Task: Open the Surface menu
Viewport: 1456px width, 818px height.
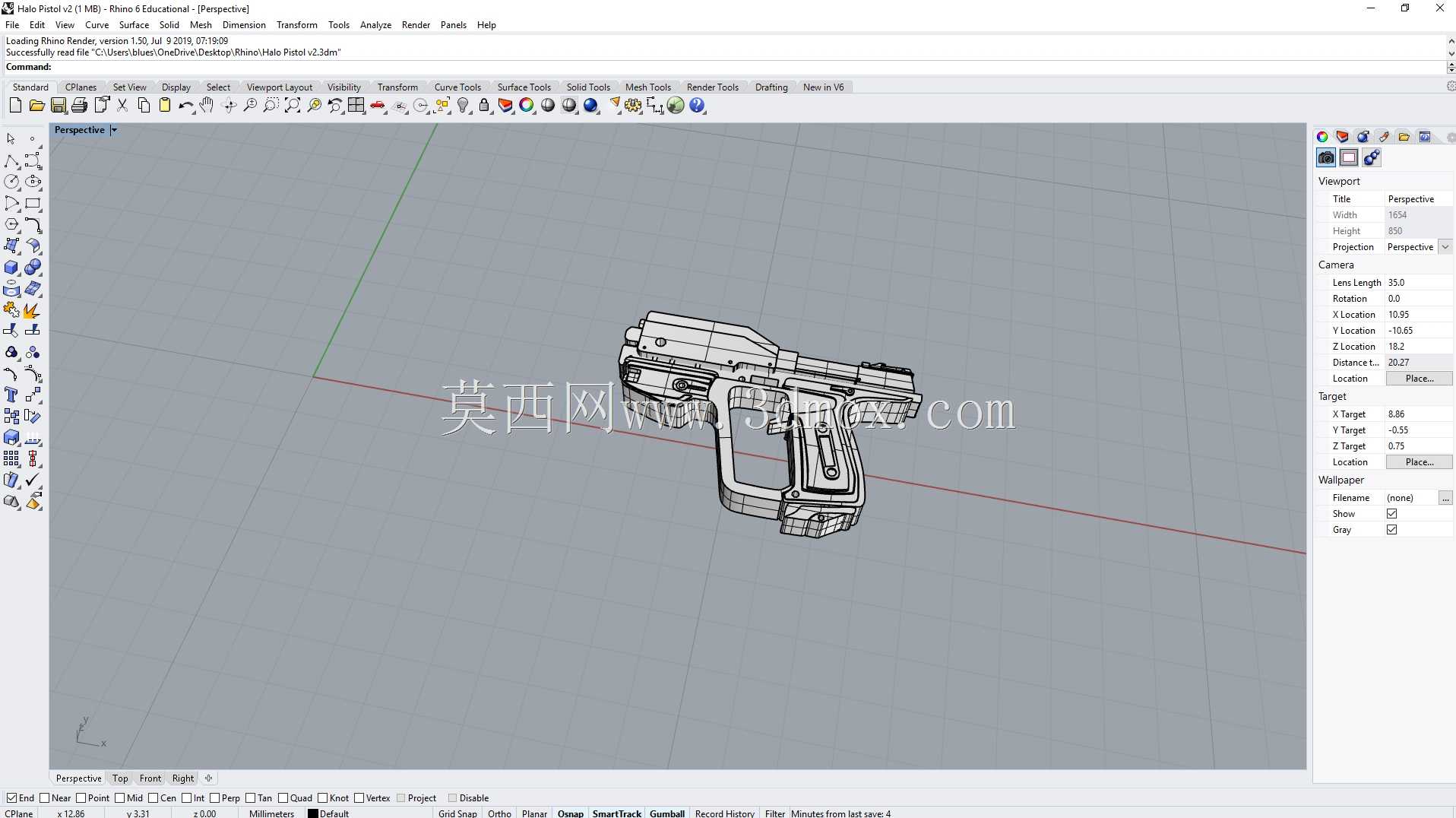Action: tap(134, 24)
